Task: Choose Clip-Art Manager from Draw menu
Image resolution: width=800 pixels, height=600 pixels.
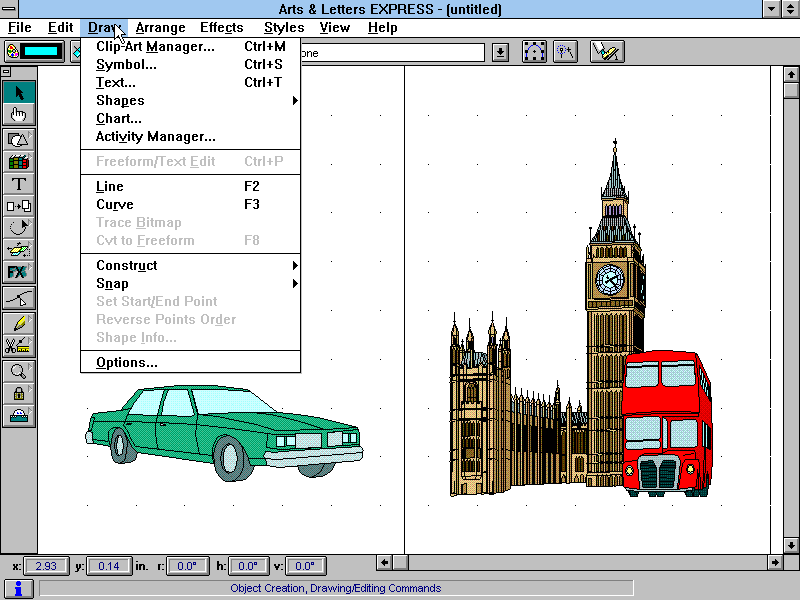Action: pyautogui.click(x=190, y=46)
